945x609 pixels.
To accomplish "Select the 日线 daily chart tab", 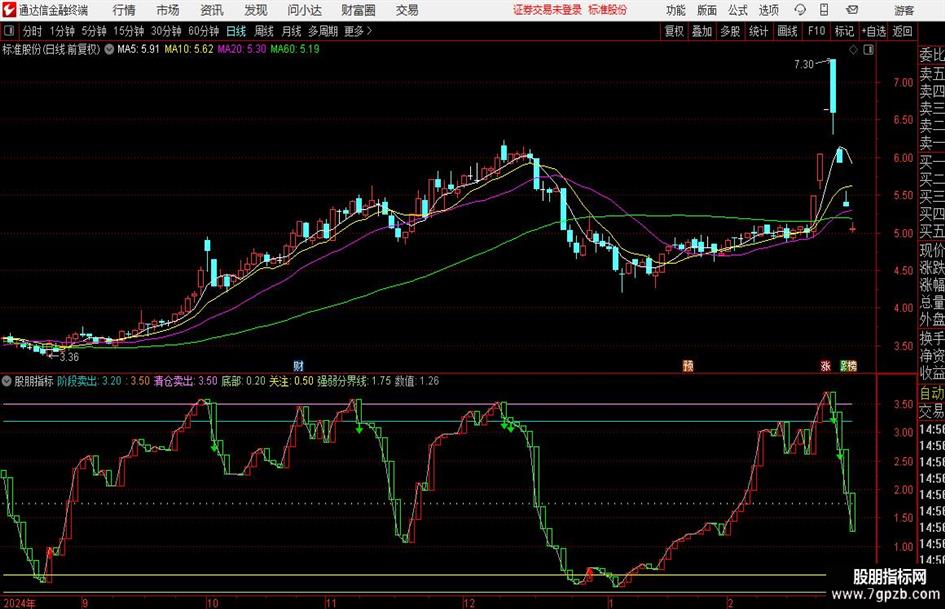I will (x=236, y=31).
